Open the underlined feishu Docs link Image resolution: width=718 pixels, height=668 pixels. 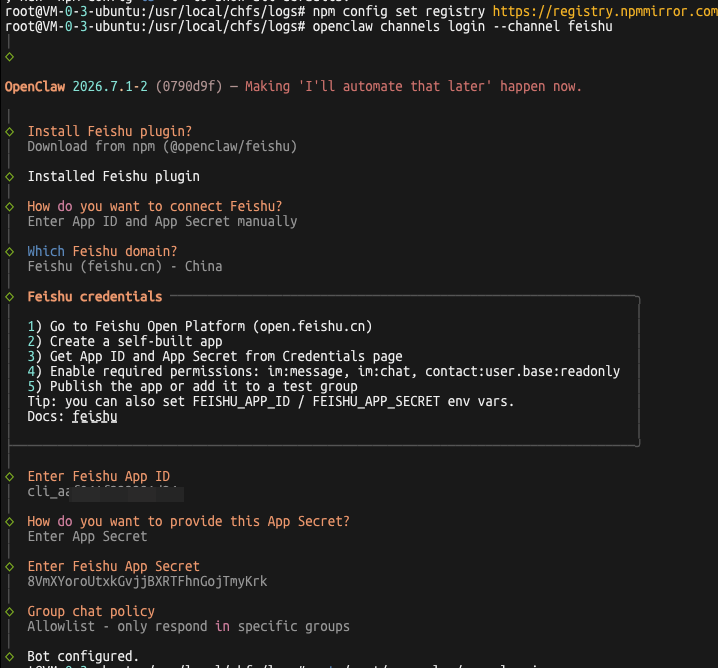[95, 417]
